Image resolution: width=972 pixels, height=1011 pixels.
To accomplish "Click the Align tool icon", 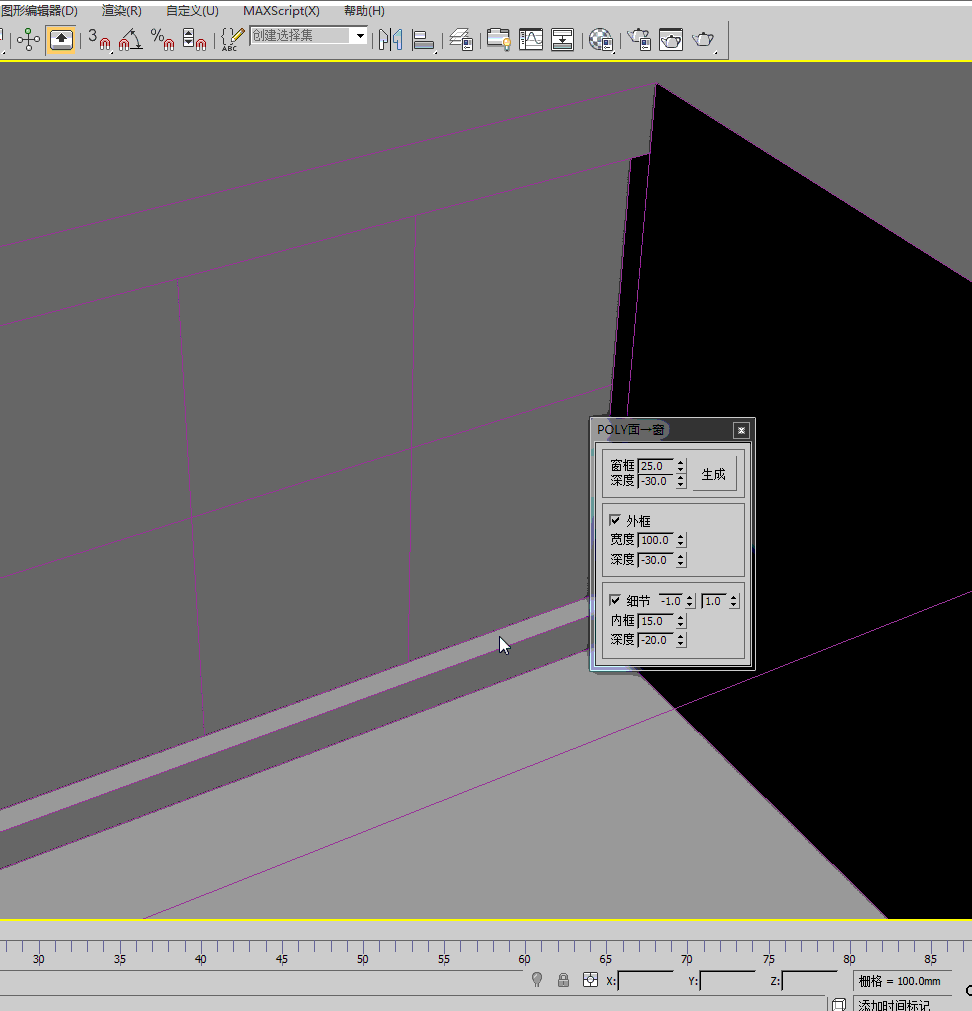I will [x=423, y=40].
